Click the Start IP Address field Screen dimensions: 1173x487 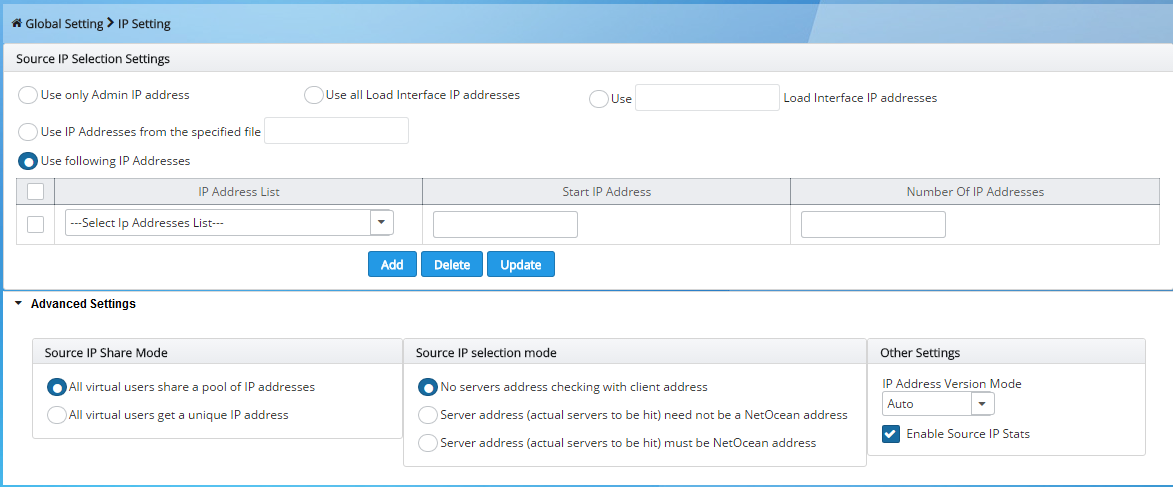(505, 224)
